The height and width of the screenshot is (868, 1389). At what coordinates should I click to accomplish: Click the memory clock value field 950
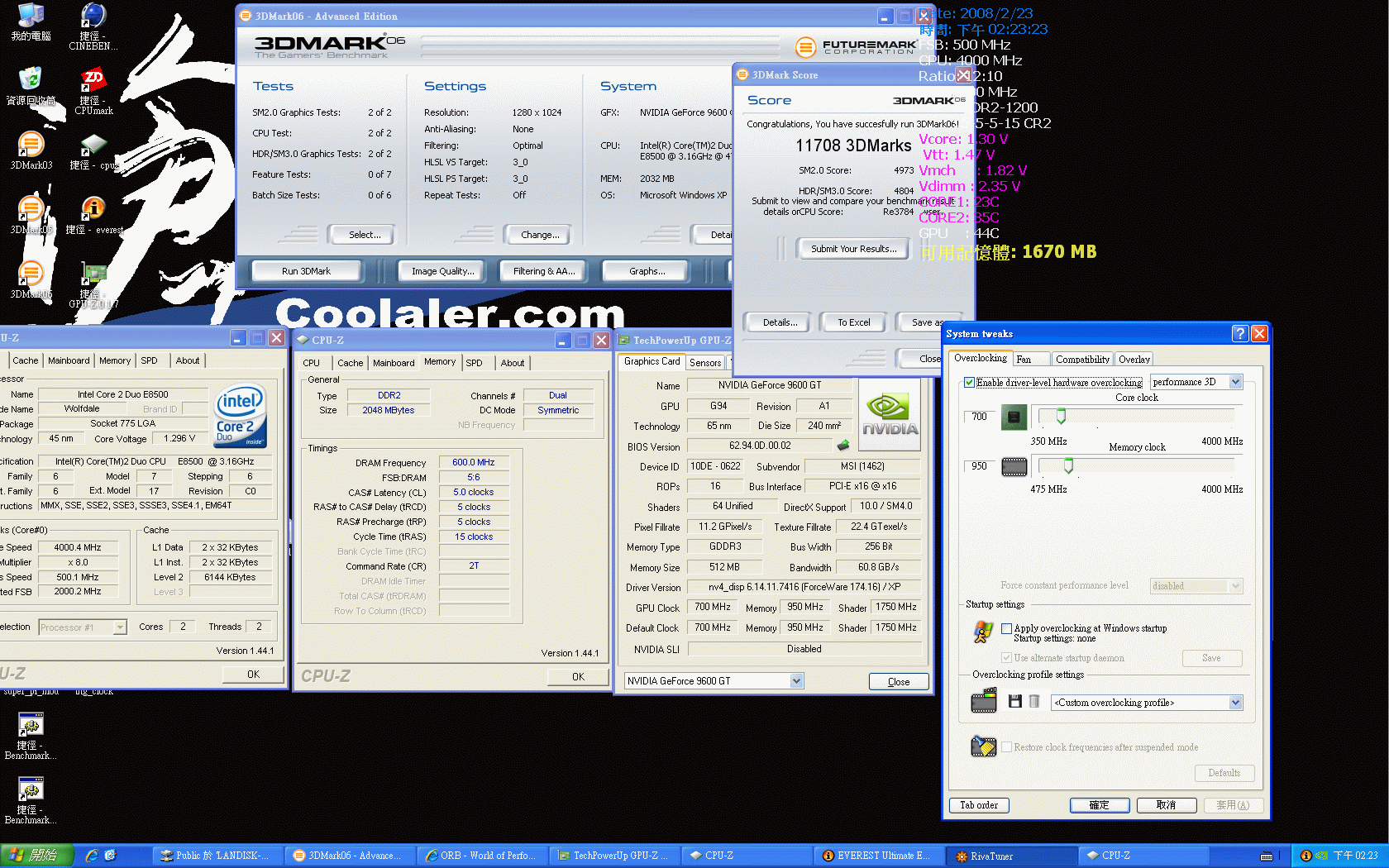pyautogui.click(x=980, y=466)
